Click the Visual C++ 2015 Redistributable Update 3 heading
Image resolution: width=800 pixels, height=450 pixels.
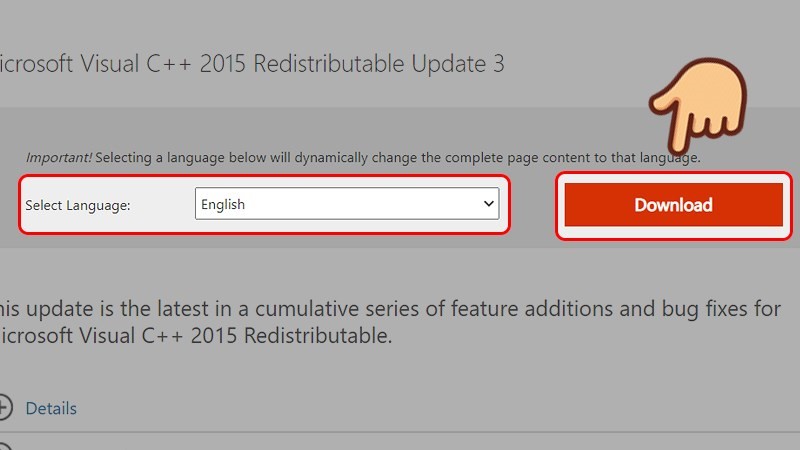252,64
